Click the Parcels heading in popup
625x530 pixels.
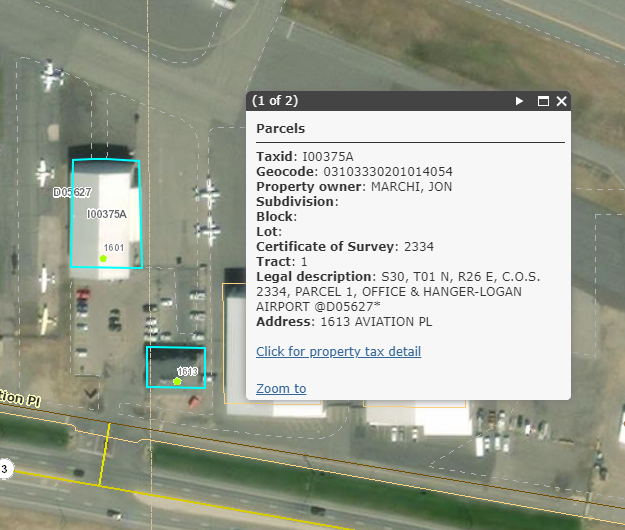coord(280,129)
